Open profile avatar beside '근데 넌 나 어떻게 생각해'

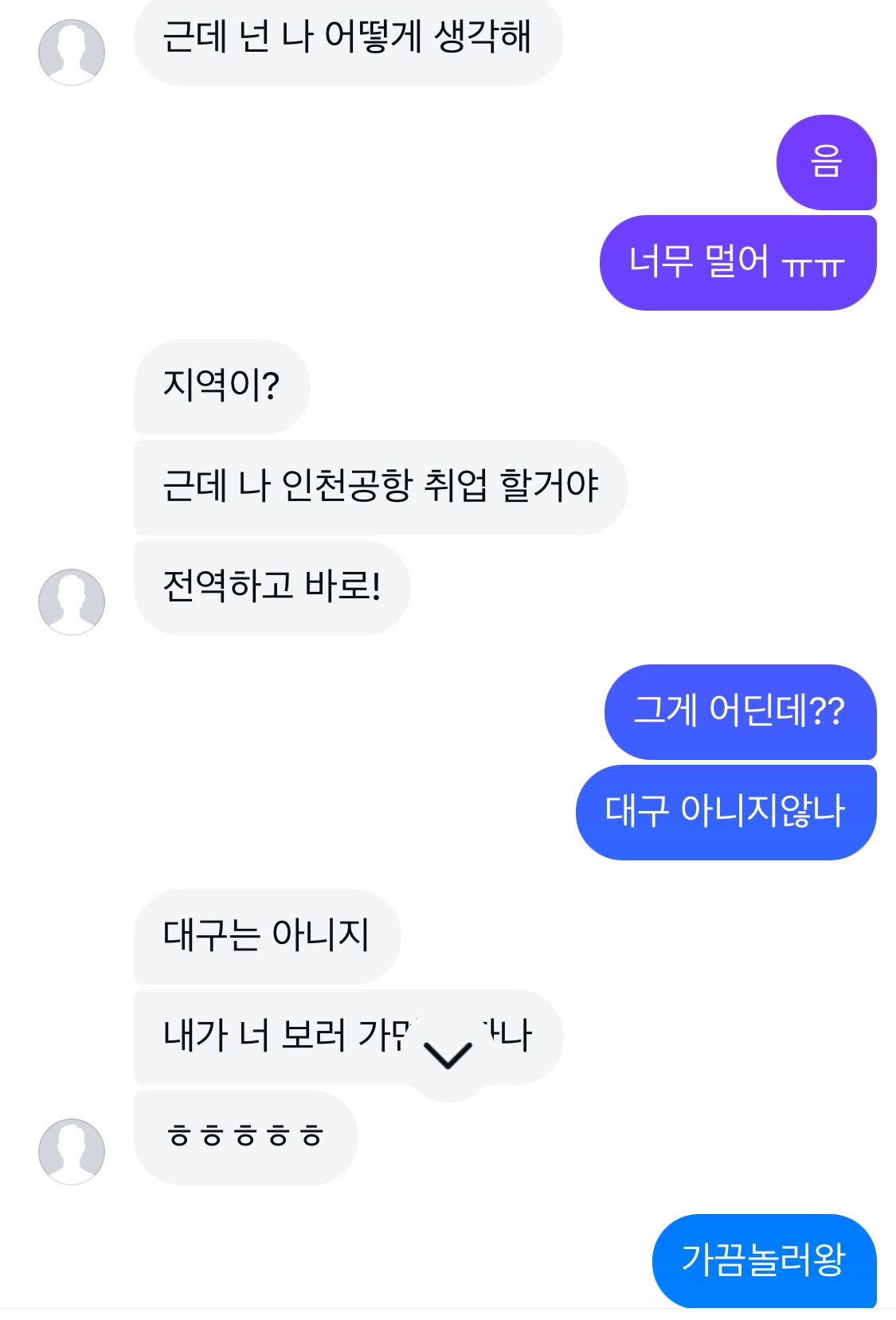[x=72, y=52]
